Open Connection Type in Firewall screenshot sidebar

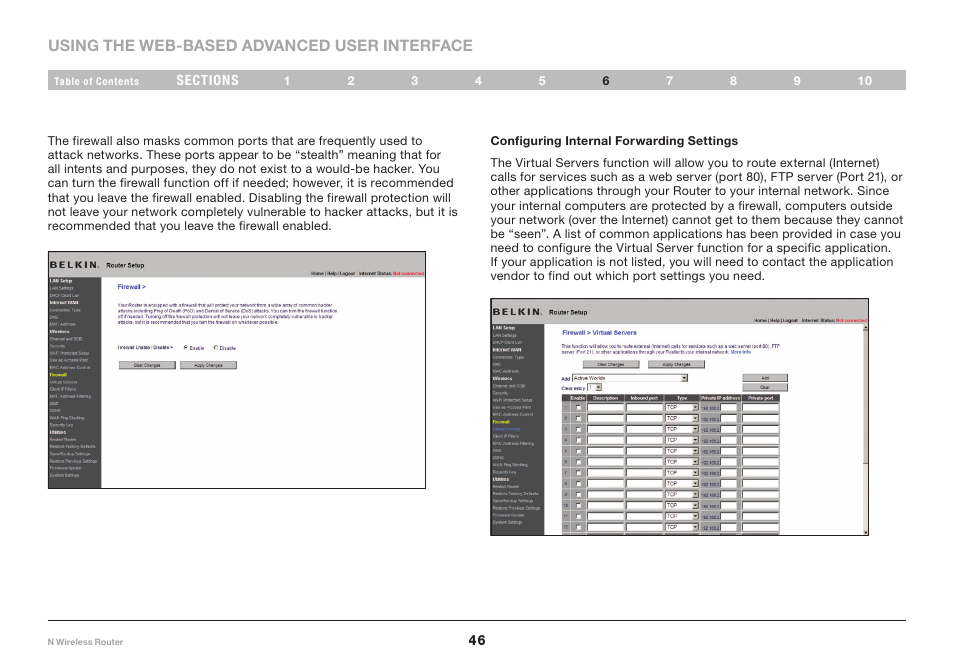pos(65,310)
